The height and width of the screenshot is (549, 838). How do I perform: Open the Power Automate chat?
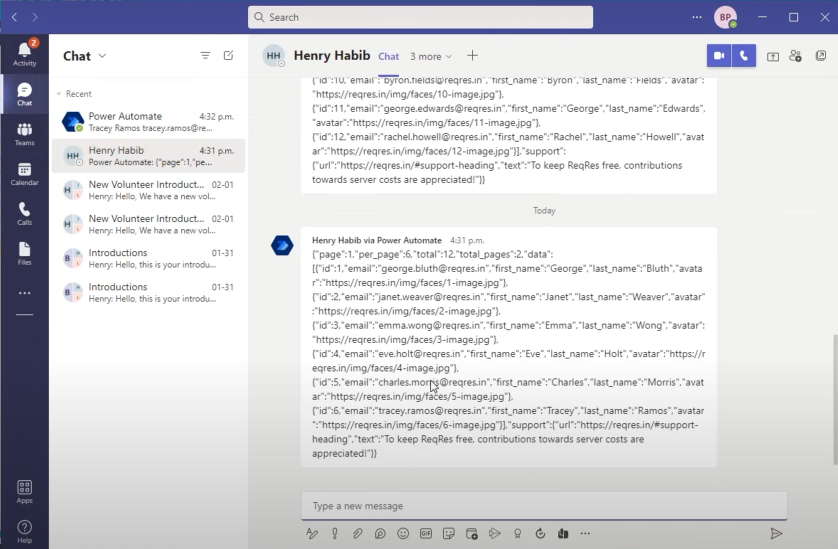(149, 122)
